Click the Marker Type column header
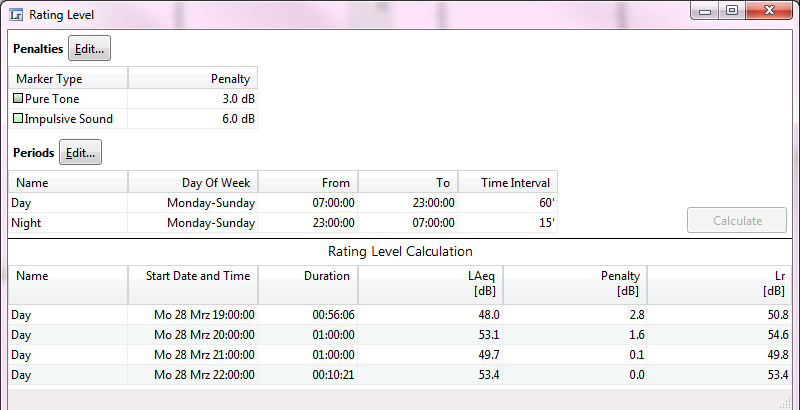 (x=68, y=79)
